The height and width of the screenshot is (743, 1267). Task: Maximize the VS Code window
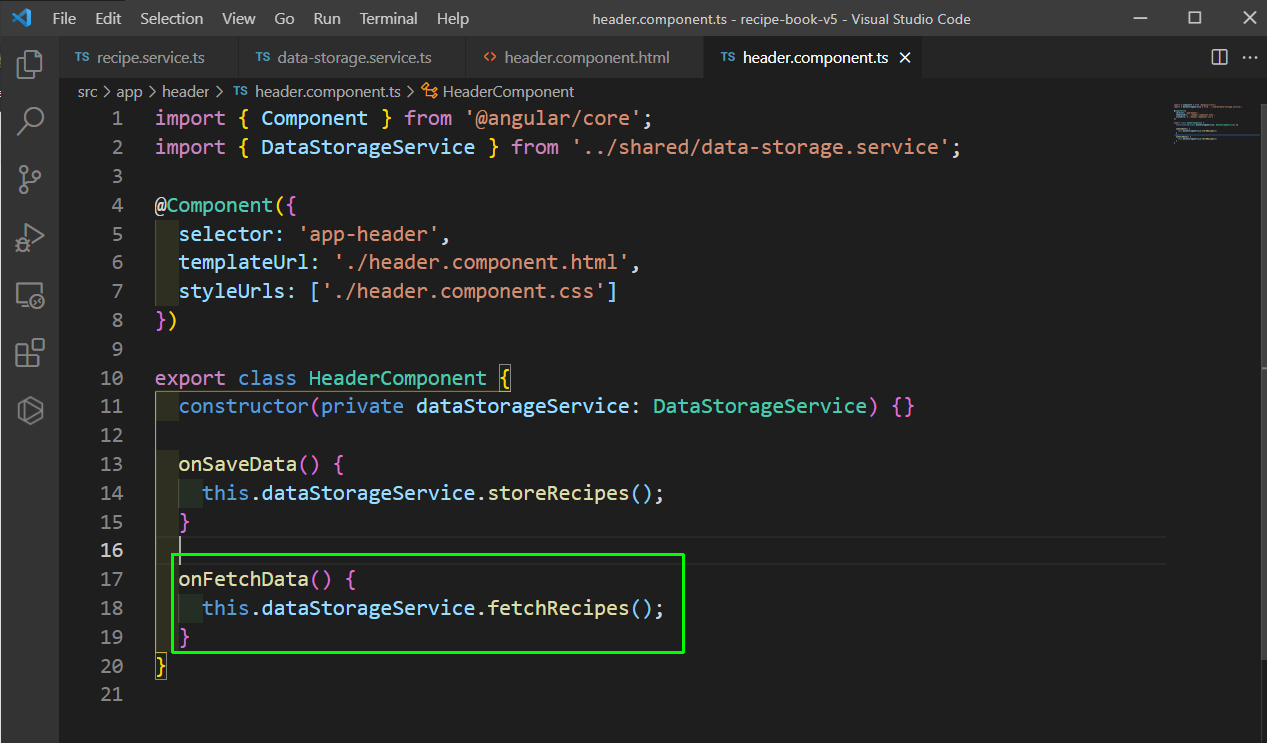(1195, 18)
